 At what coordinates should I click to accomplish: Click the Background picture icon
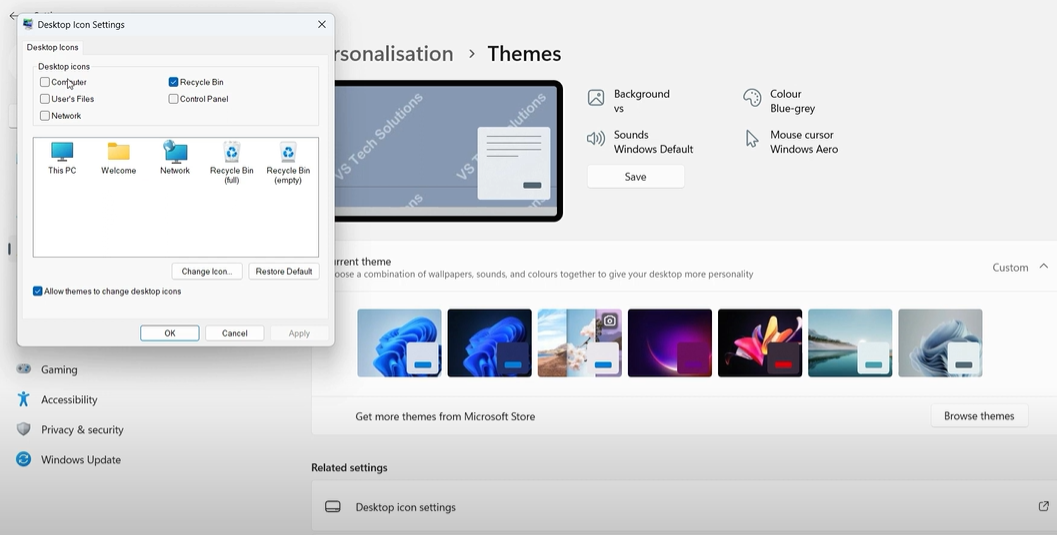[596, 98]
